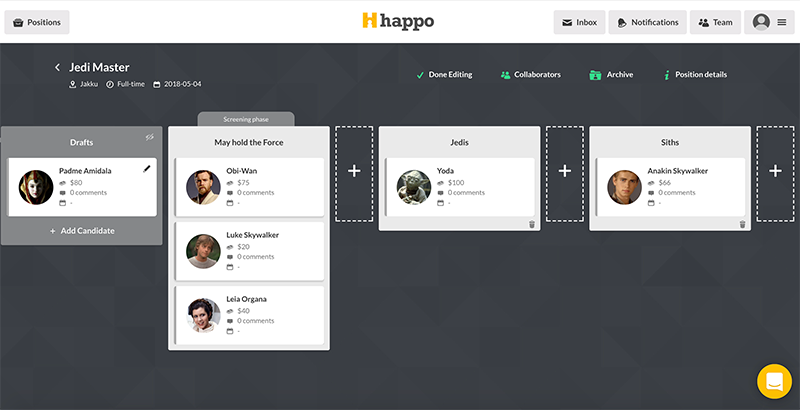Toggle visibility of the Drafts column

point(149,138)
